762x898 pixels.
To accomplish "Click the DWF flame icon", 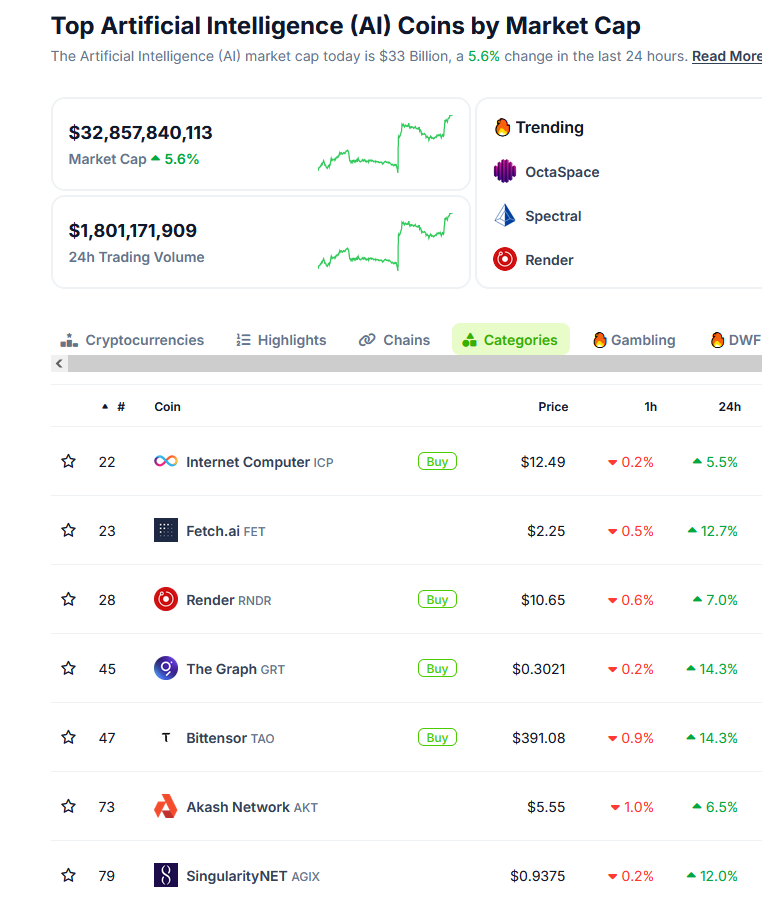I will click(x=717, y=340).
